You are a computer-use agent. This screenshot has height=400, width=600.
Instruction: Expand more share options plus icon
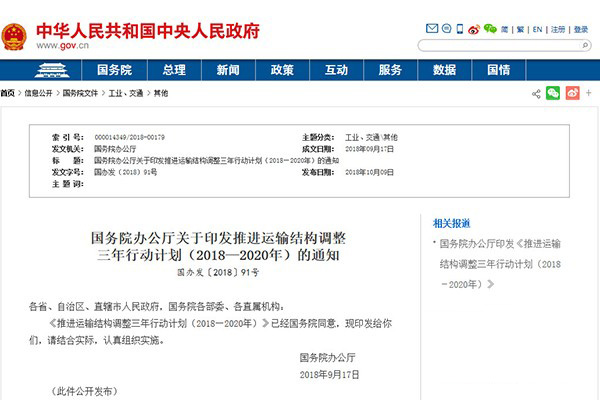point(589,93)
